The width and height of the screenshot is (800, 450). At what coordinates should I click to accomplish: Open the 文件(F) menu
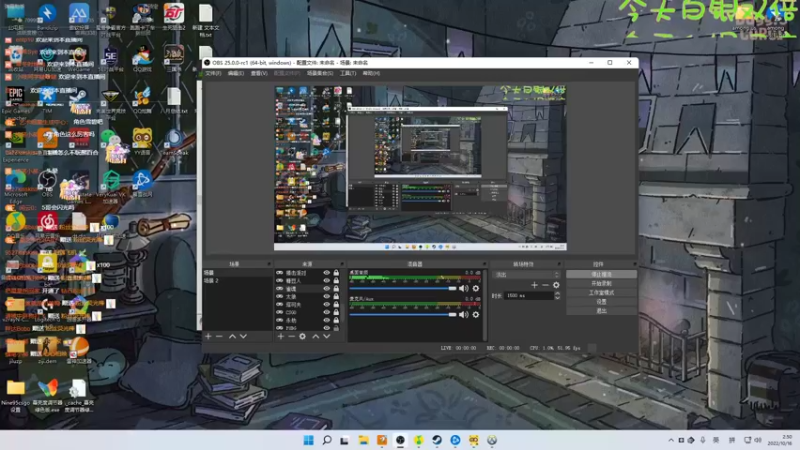[213, 73]
